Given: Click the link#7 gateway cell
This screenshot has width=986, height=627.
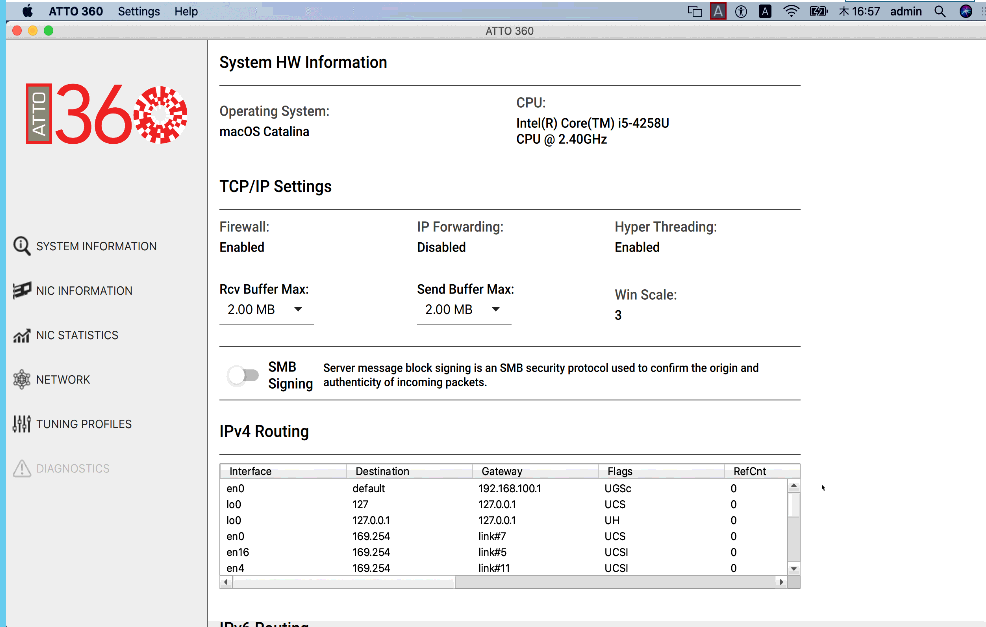Looking at the screenshot, I should click(492, 536).
